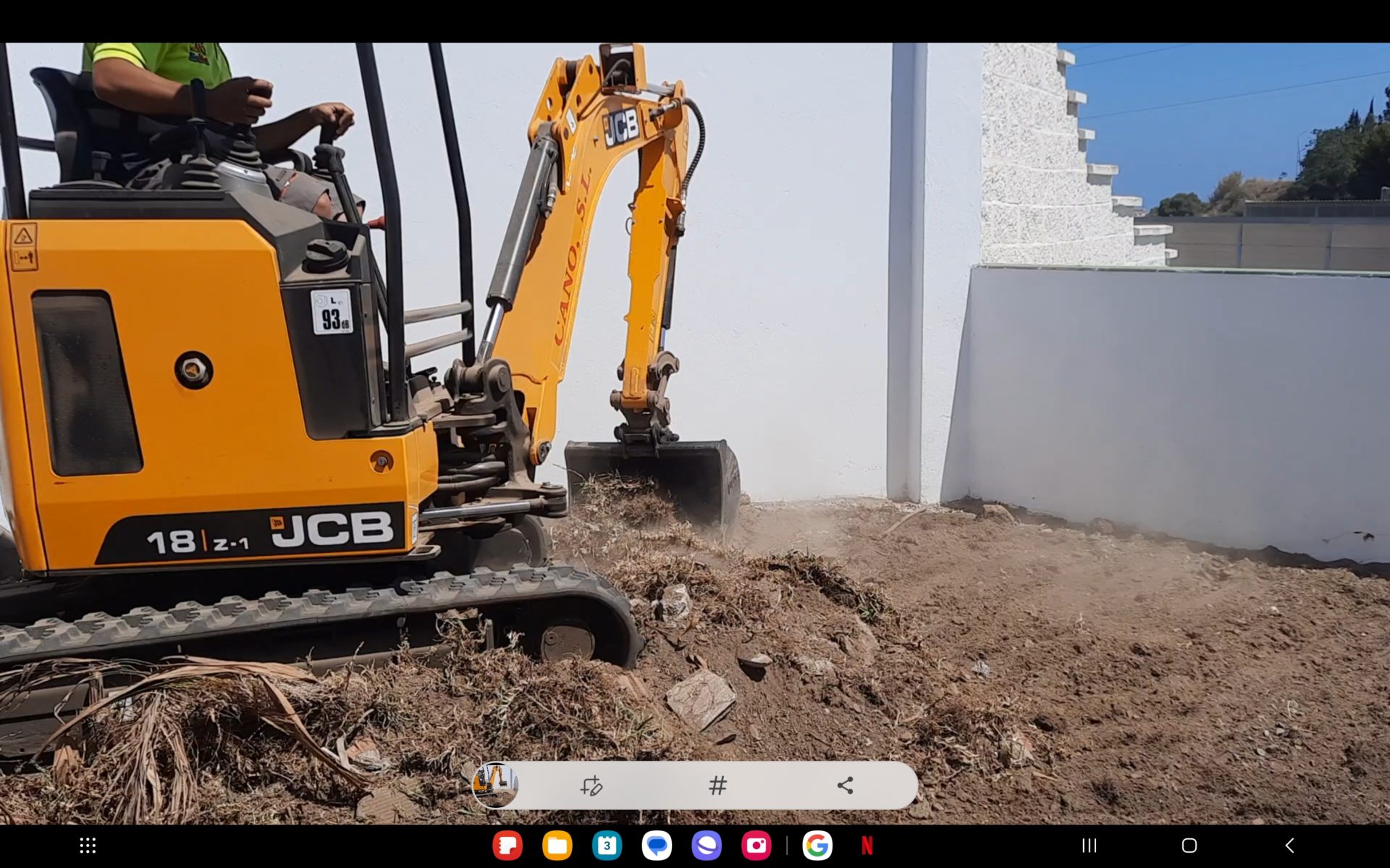Open the Calendar app in taskbar
1390x868 pixels.
607,846
